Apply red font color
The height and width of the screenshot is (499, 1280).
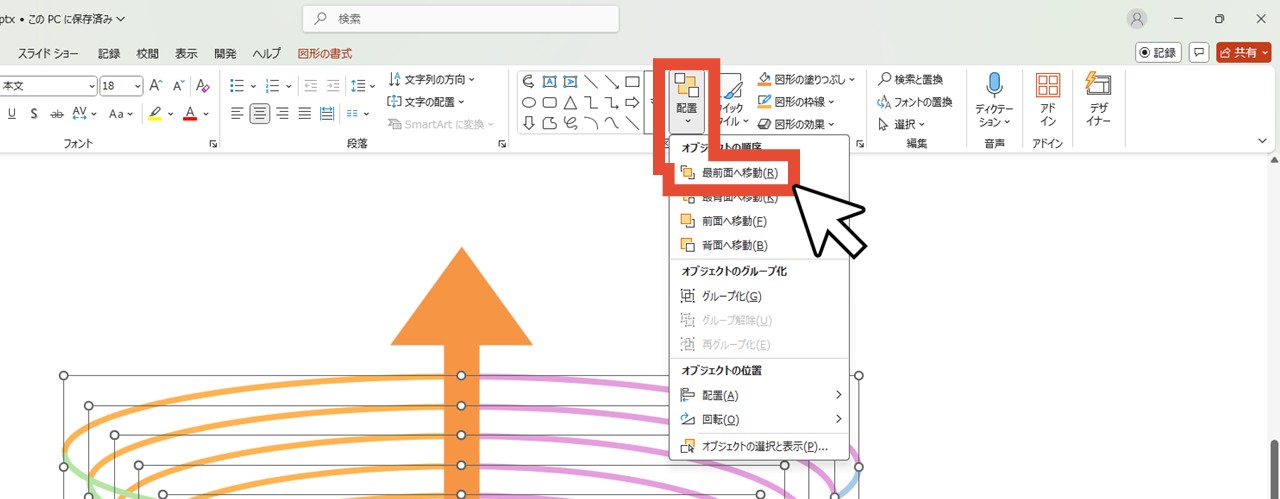coord(189,114)
